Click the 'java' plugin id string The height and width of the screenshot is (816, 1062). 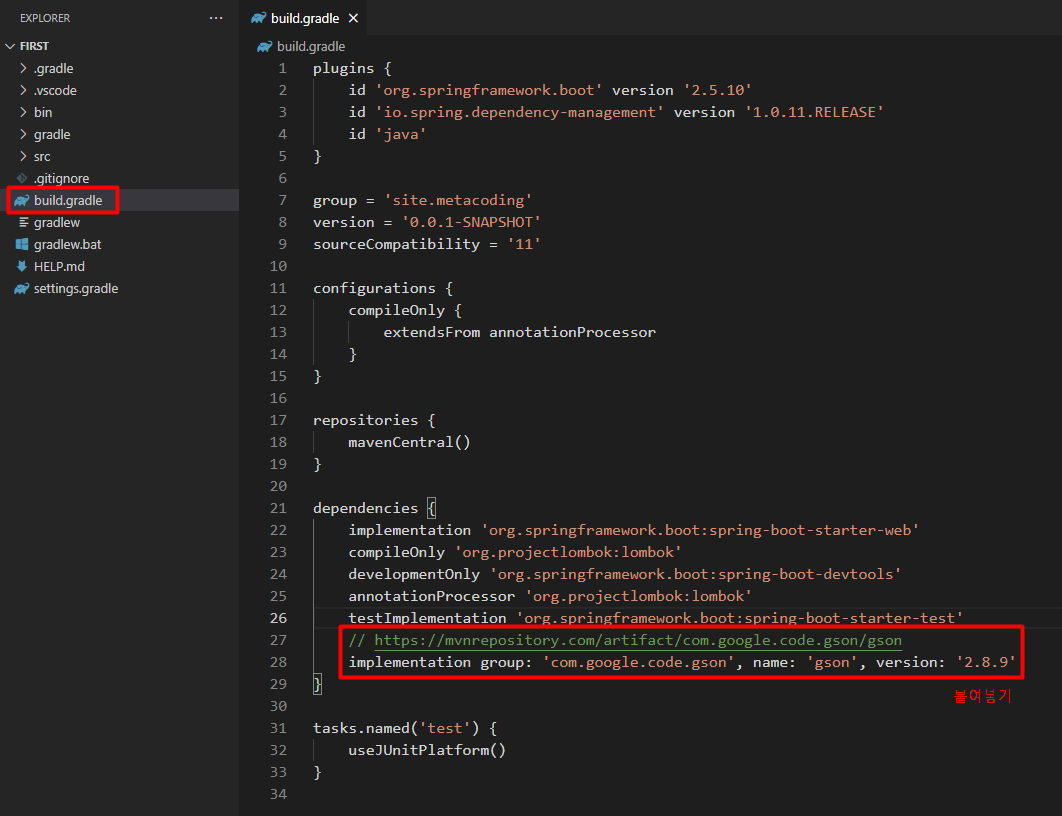(401, 134)
